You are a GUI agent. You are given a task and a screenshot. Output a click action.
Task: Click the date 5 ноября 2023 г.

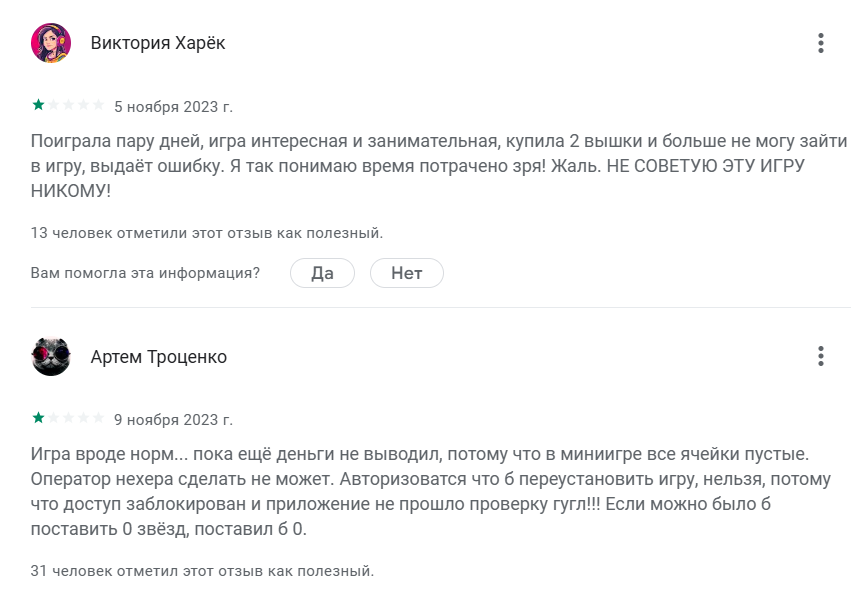click(x=173, y=106)
